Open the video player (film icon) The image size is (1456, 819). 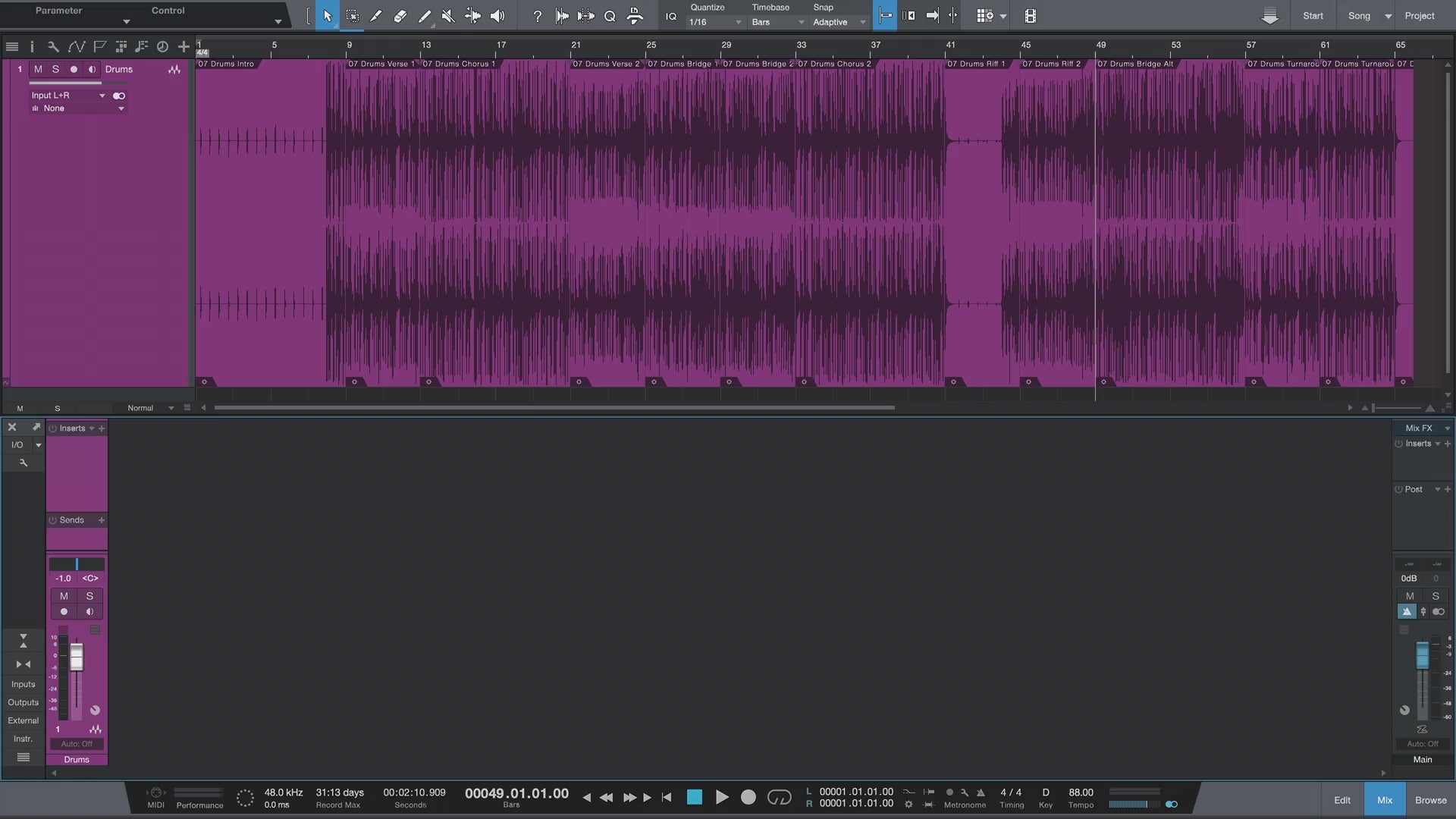1030,16
